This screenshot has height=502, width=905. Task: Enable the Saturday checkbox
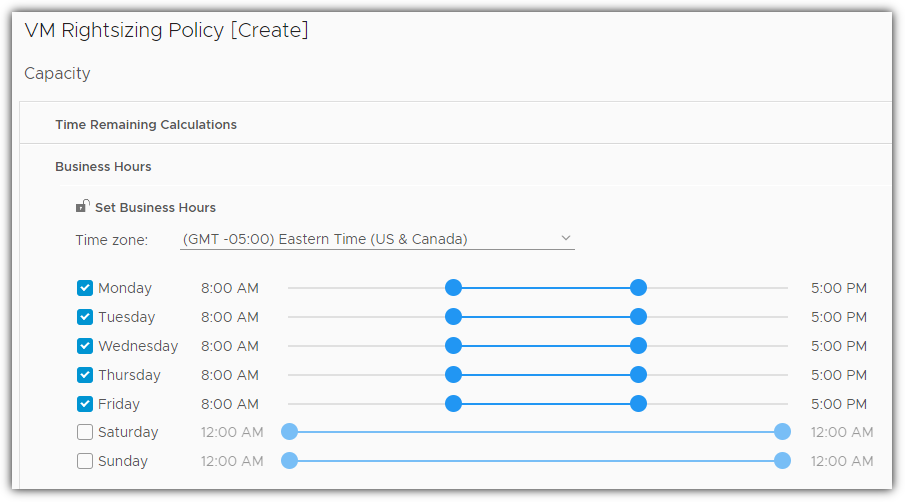(85, 433)
